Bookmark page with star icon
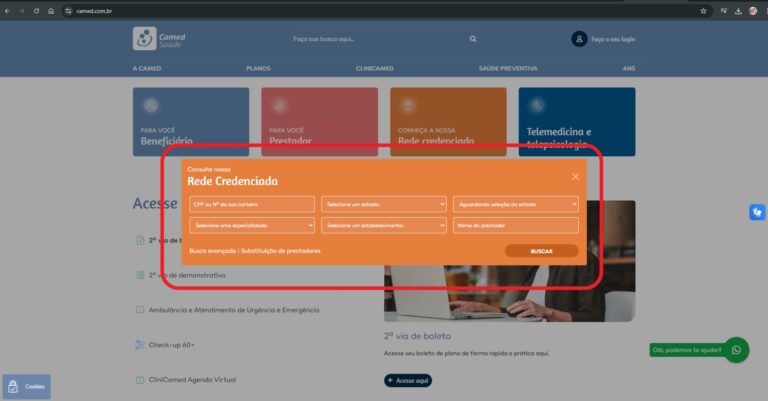The width and height of the screenshot is (768, 401). click(x=703, y=11)
